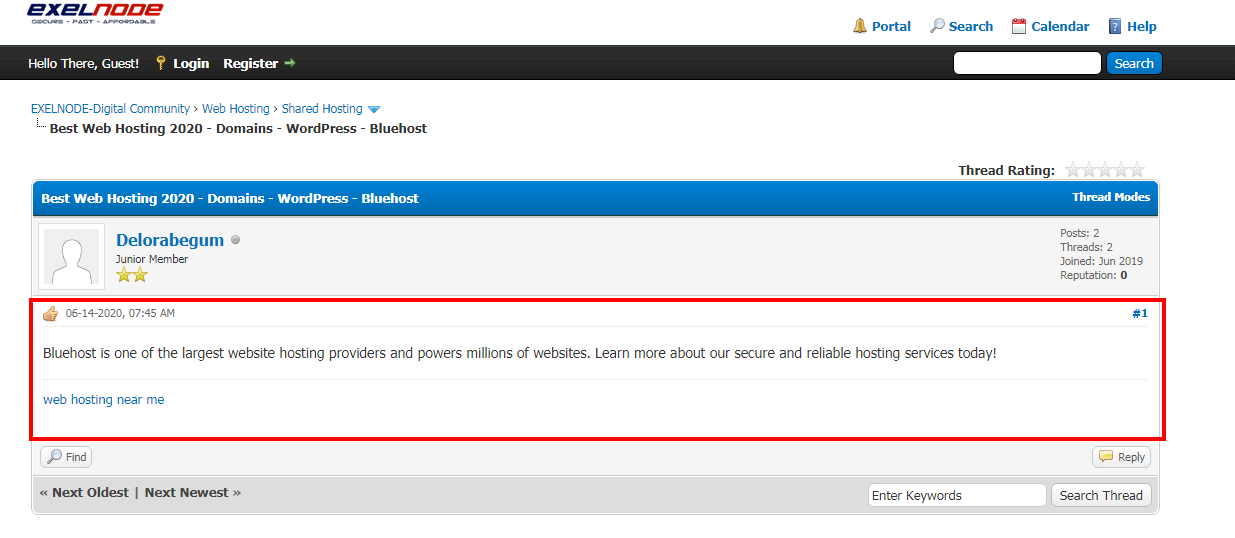The width and height of the screenshot is (1235, 538).
Task: Rate thread with the first star
Action: [1073, 170]
